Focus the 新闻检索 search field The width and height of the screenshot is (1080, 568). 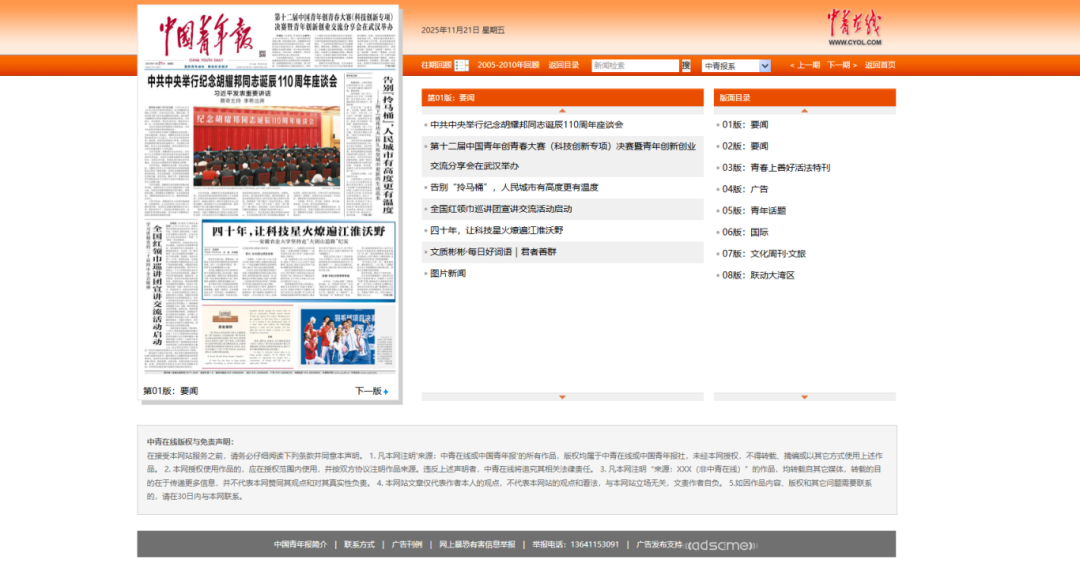[635, 65]
